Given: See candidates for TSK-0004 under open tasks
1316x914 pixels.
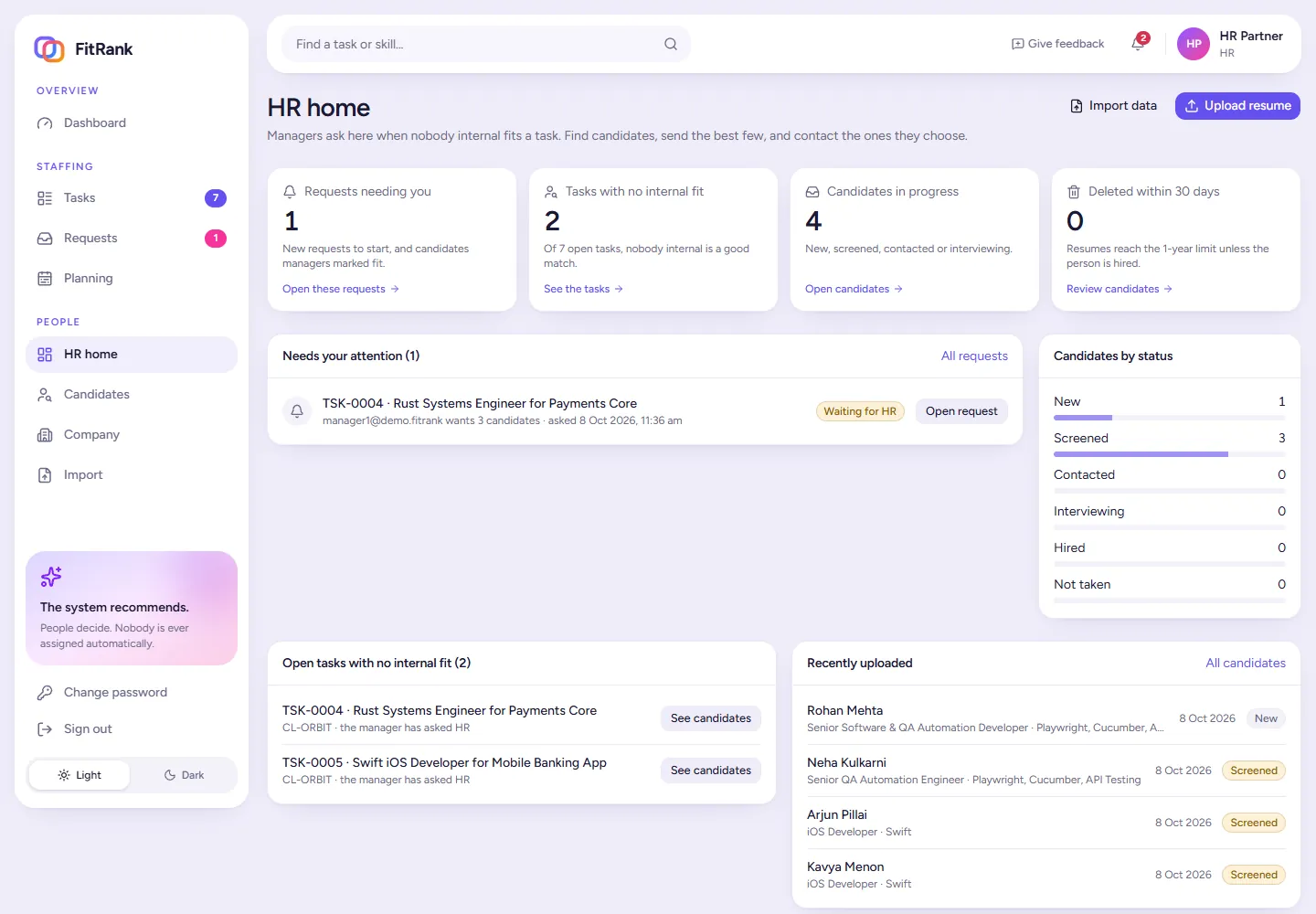Looking at the screenshot, I should click(711, 718).
